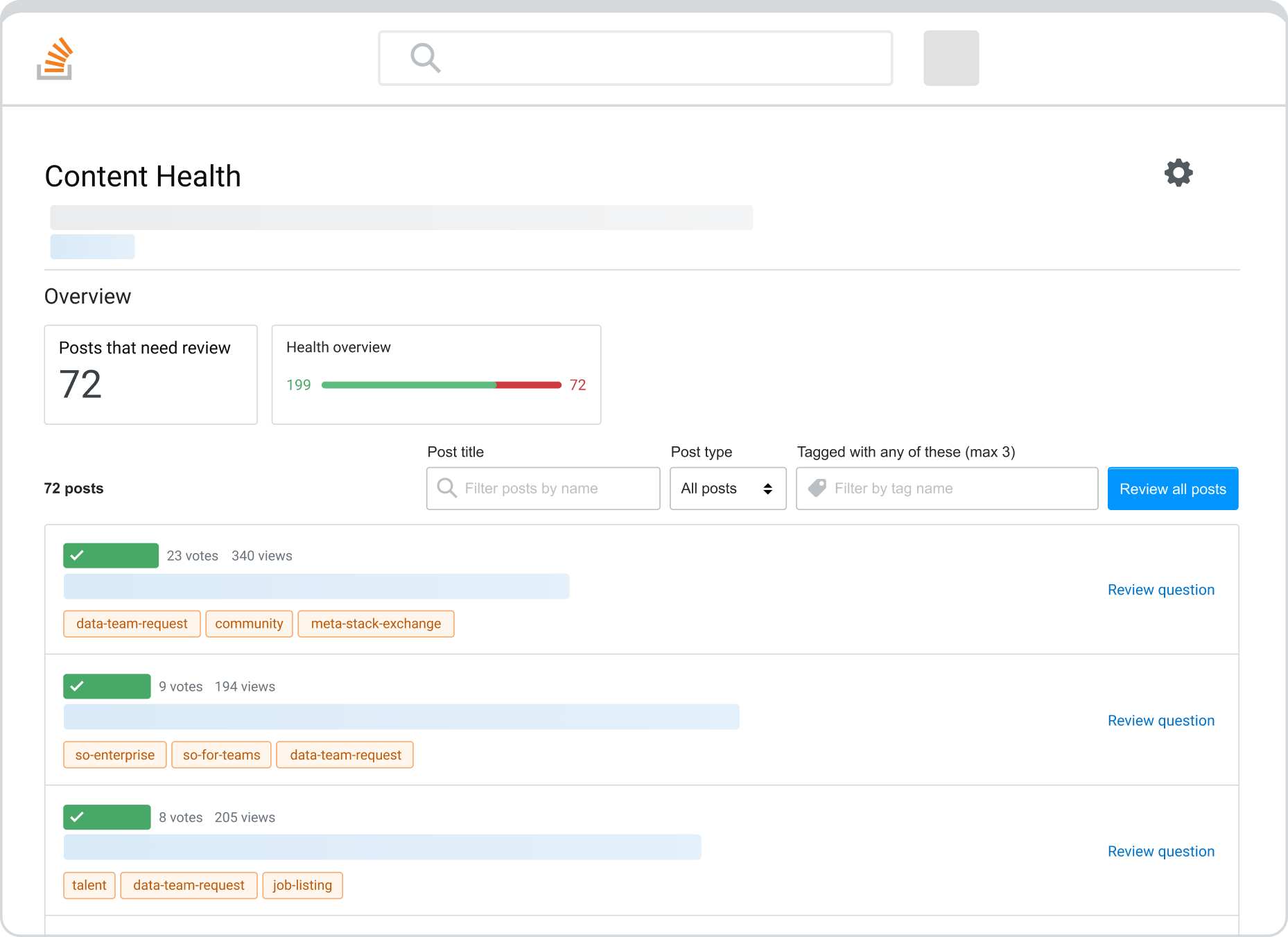Click the 72 posts count label
Image resolution: width=1288 pixels, height=937 pixels.
(73, 489)
